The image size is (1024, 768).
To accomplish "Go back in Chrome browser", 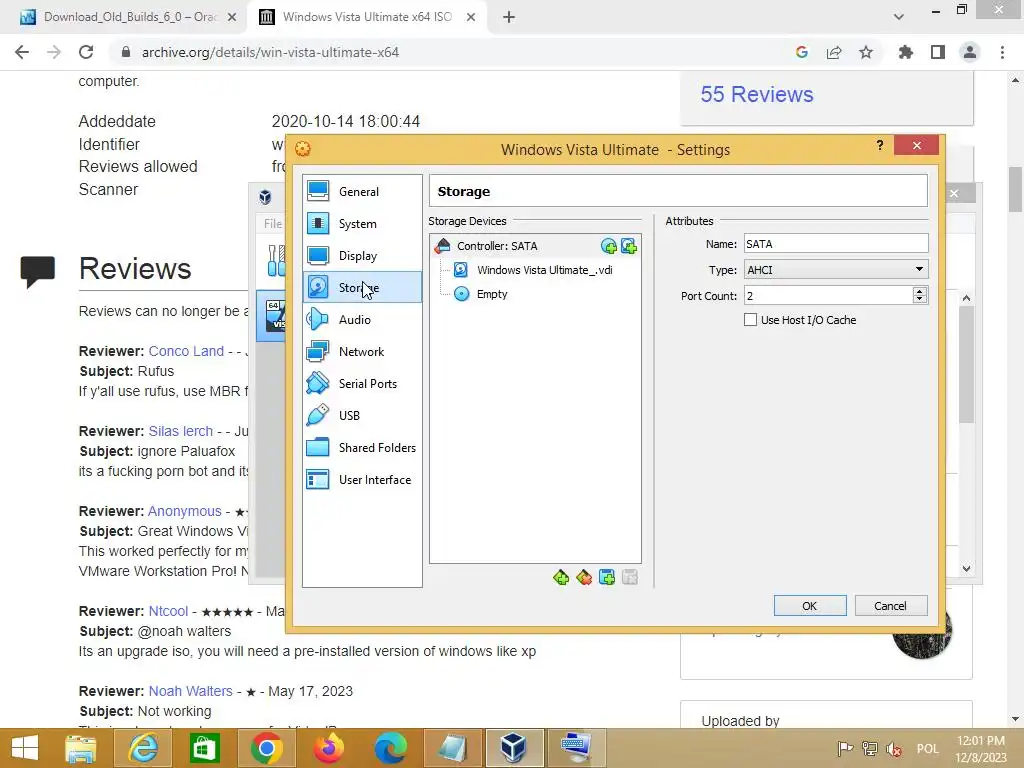I will [x=22, y=52].
